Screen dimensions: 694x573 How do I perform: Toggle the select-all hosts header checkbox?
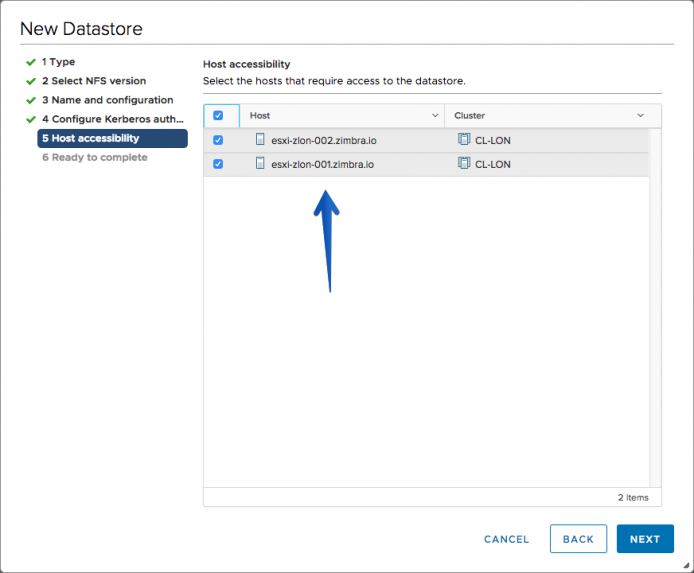click(x=218, y=115)
